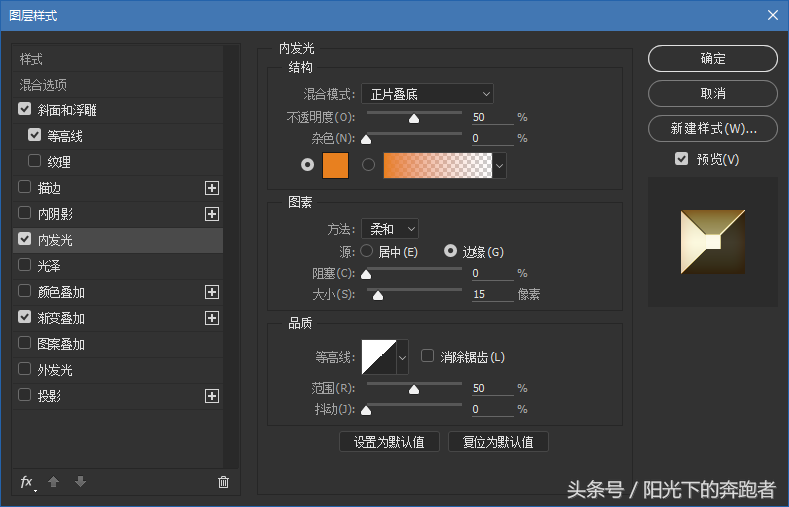This screenshot has height=507, width=789.
Task: Add another 投影 effect with its plus icon
Action: 212,396
